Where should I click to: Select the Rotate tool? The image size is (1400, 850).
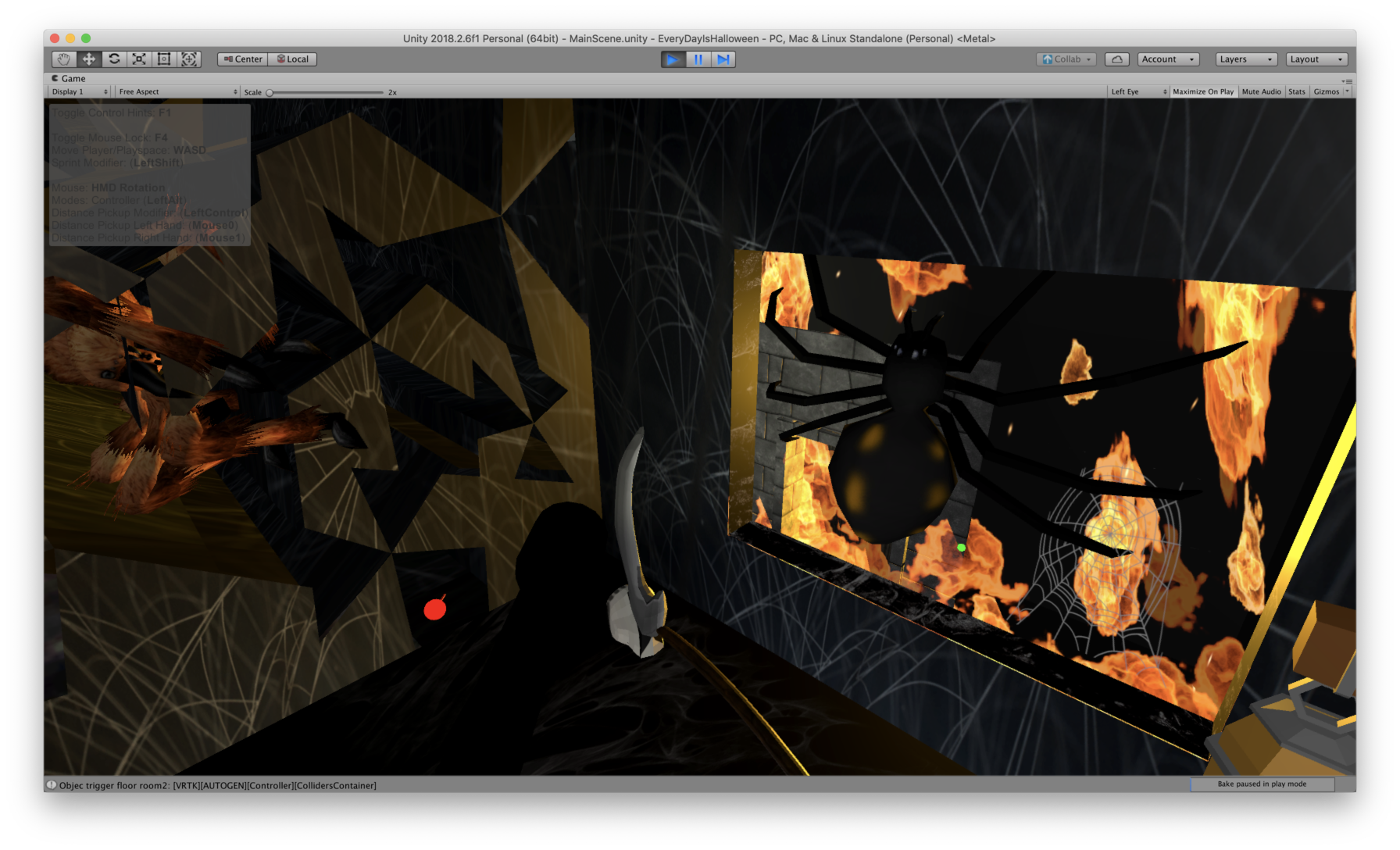point(114,59)
